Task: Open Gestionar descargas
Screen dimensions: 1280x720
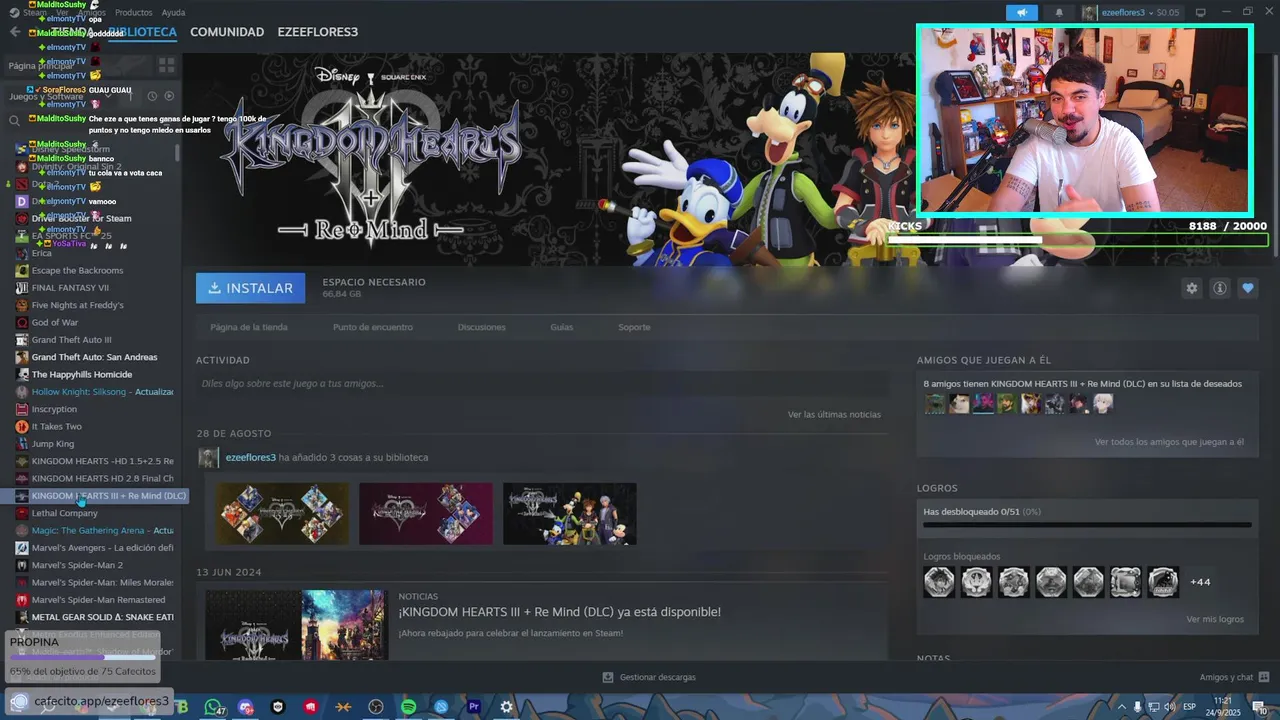Action: (x=657, y=677)
